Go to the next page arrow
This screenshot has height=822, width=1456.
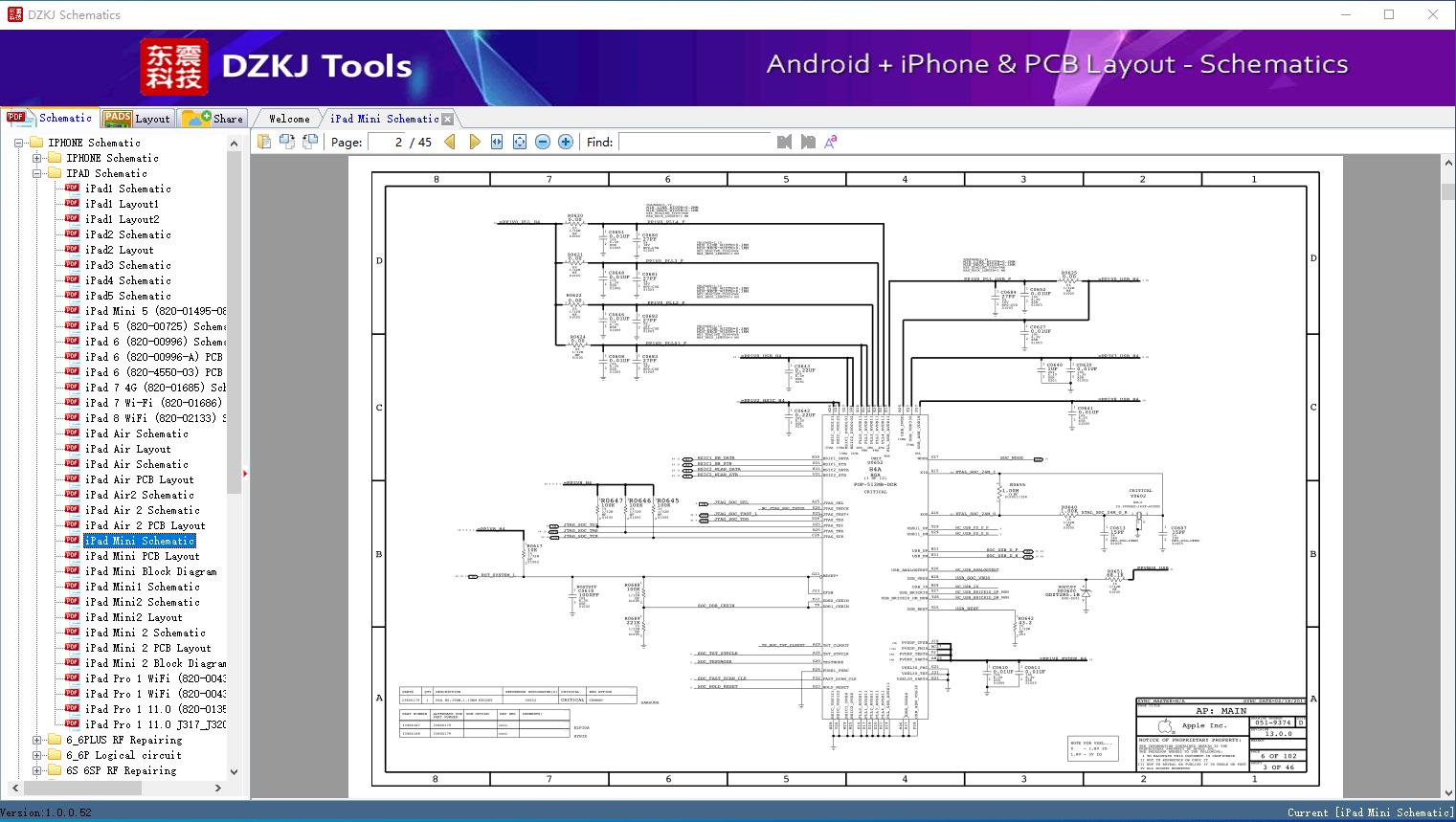click(475, 142)
